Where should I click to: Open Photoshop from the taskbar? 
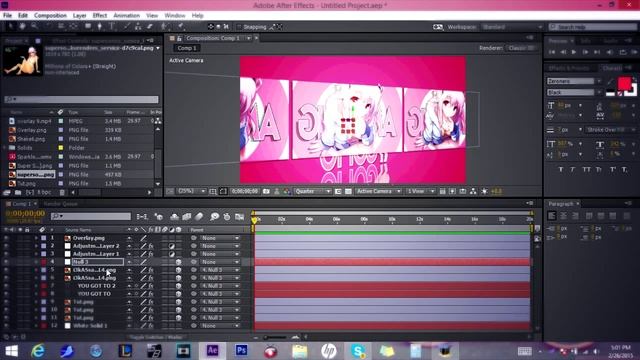tap(241, 351)
